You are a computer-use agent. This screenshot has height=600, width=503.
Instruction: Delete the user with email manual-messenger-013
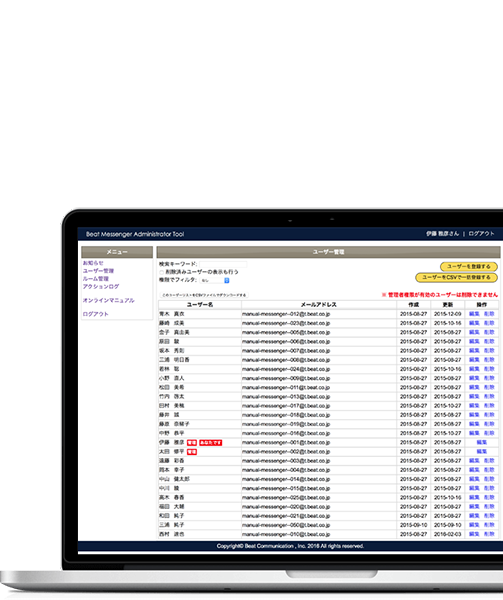489,396
